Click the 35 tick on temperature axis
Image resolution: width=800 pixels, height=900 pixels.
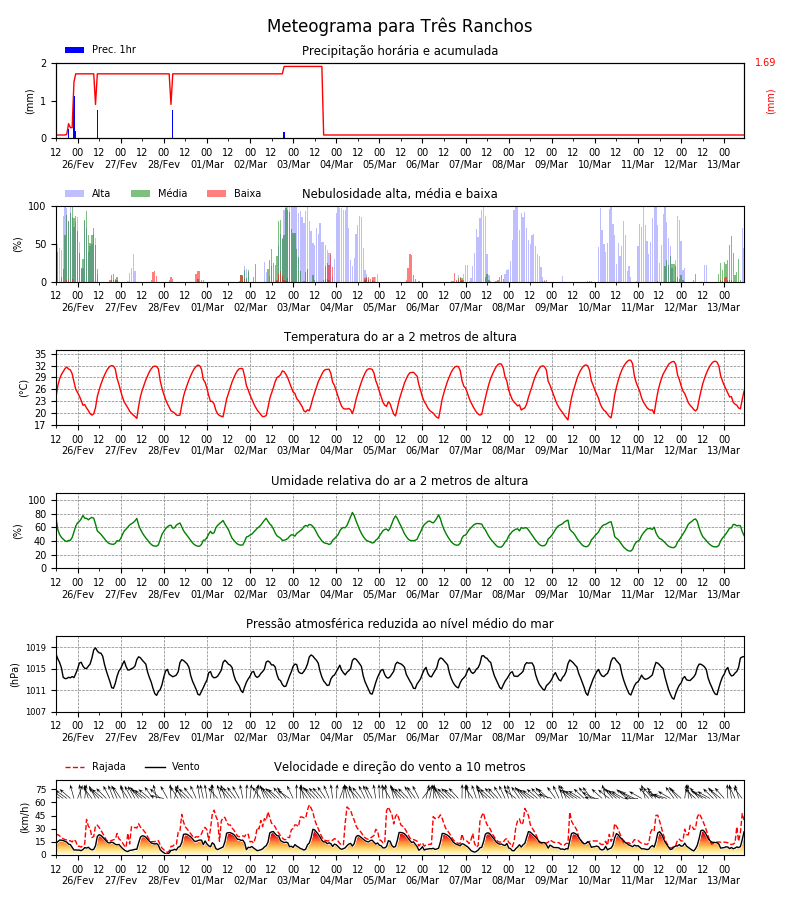click(40, 354)
